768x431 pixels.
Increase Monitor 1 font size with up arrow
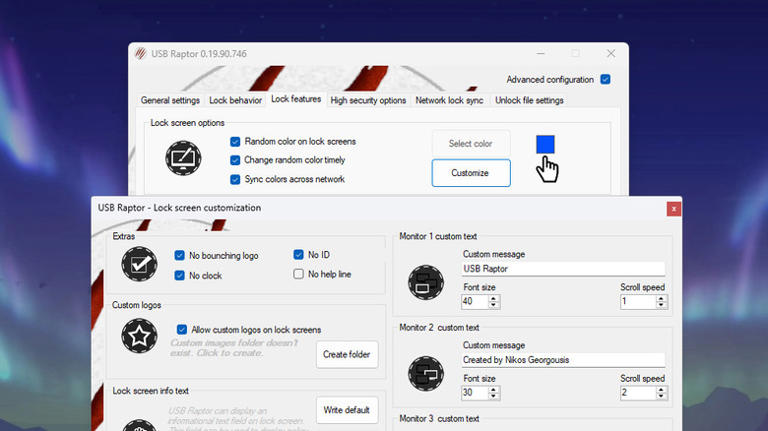(x=494, y=298)
